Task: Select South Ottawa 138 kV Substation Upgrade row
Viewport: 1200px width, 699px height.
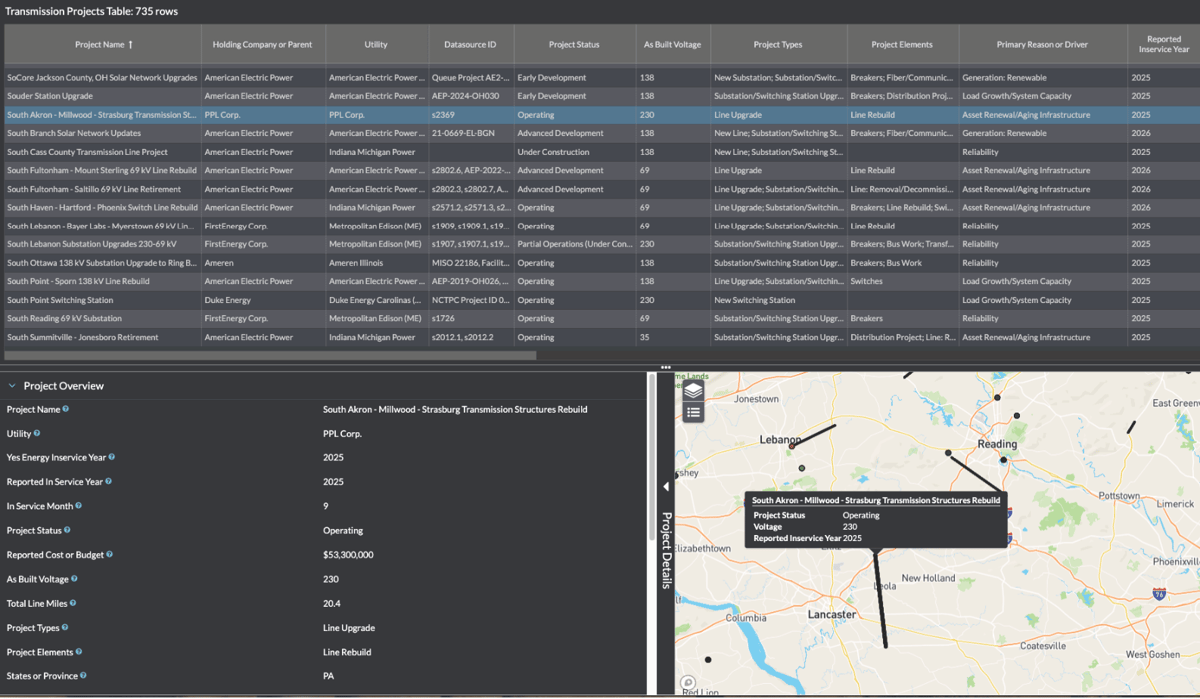Action: (600, 263)
